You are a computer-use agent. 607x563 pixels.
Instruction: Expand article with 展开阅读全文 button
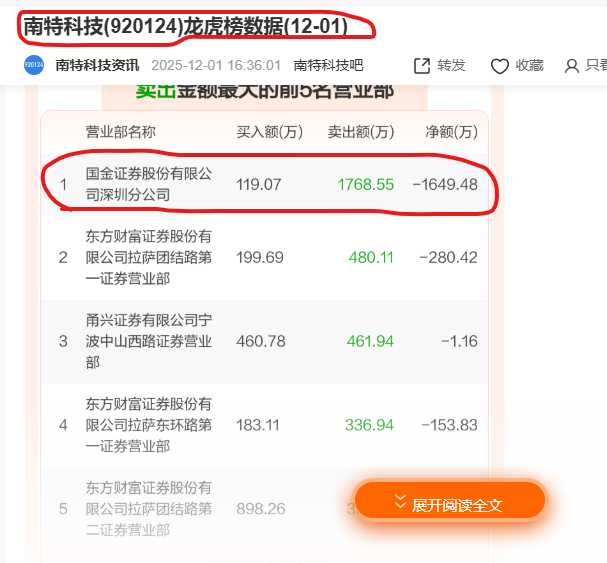click(x=450, y=500)
